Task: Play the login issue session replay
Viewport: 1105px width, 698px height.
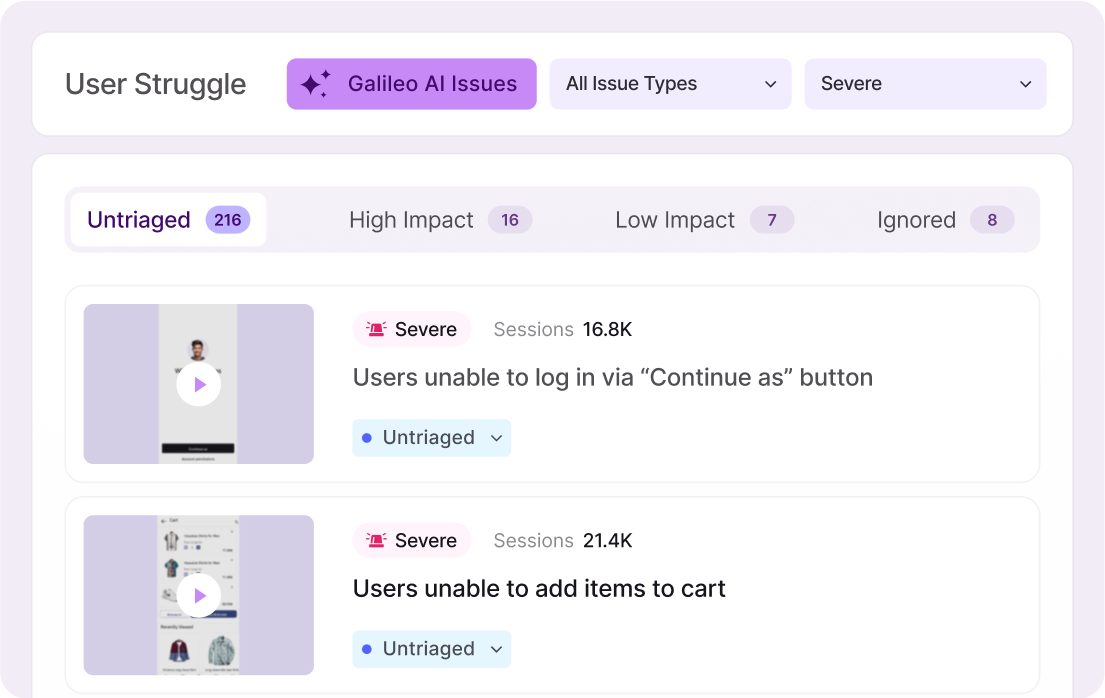Action: point(199,384)
